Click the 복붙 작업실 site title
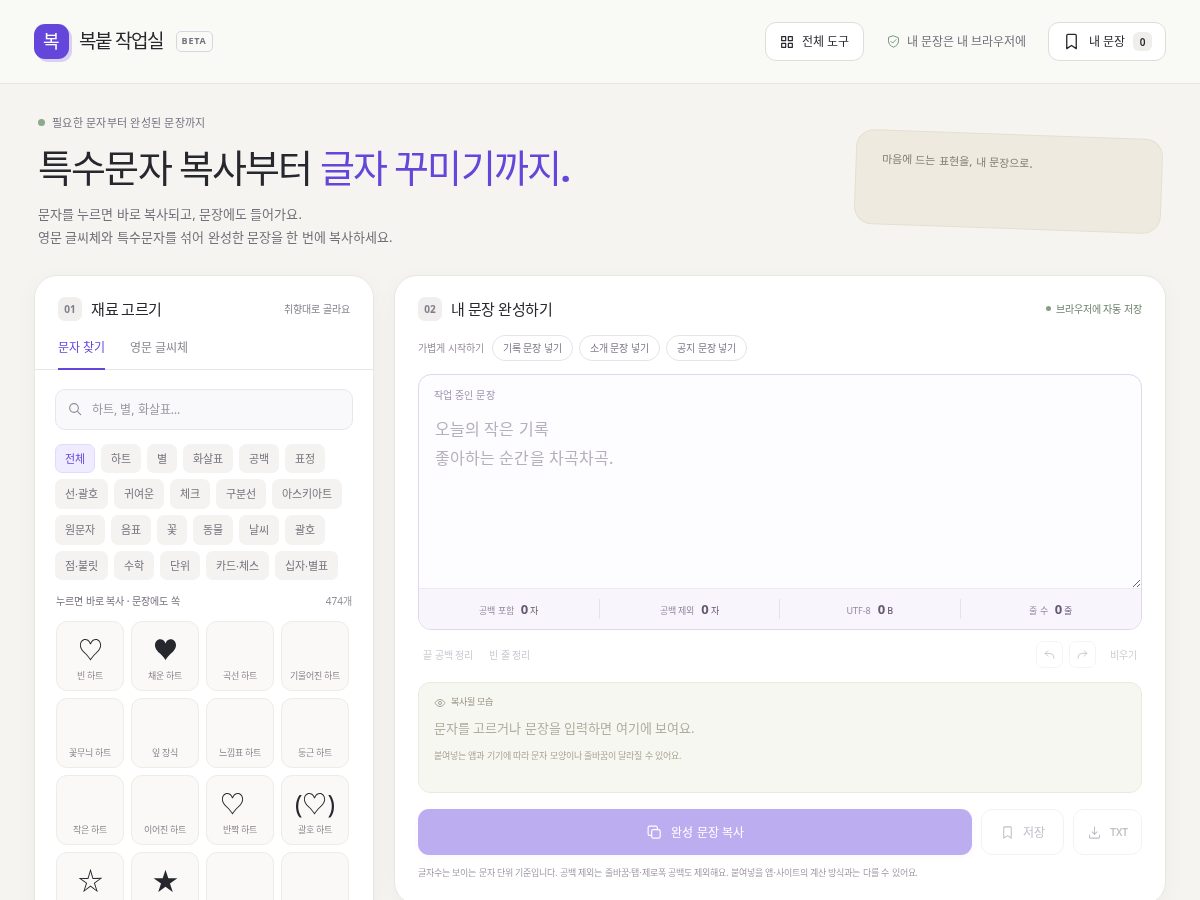1200x900 pixels. pyautogui.click(x=121, y=41)
